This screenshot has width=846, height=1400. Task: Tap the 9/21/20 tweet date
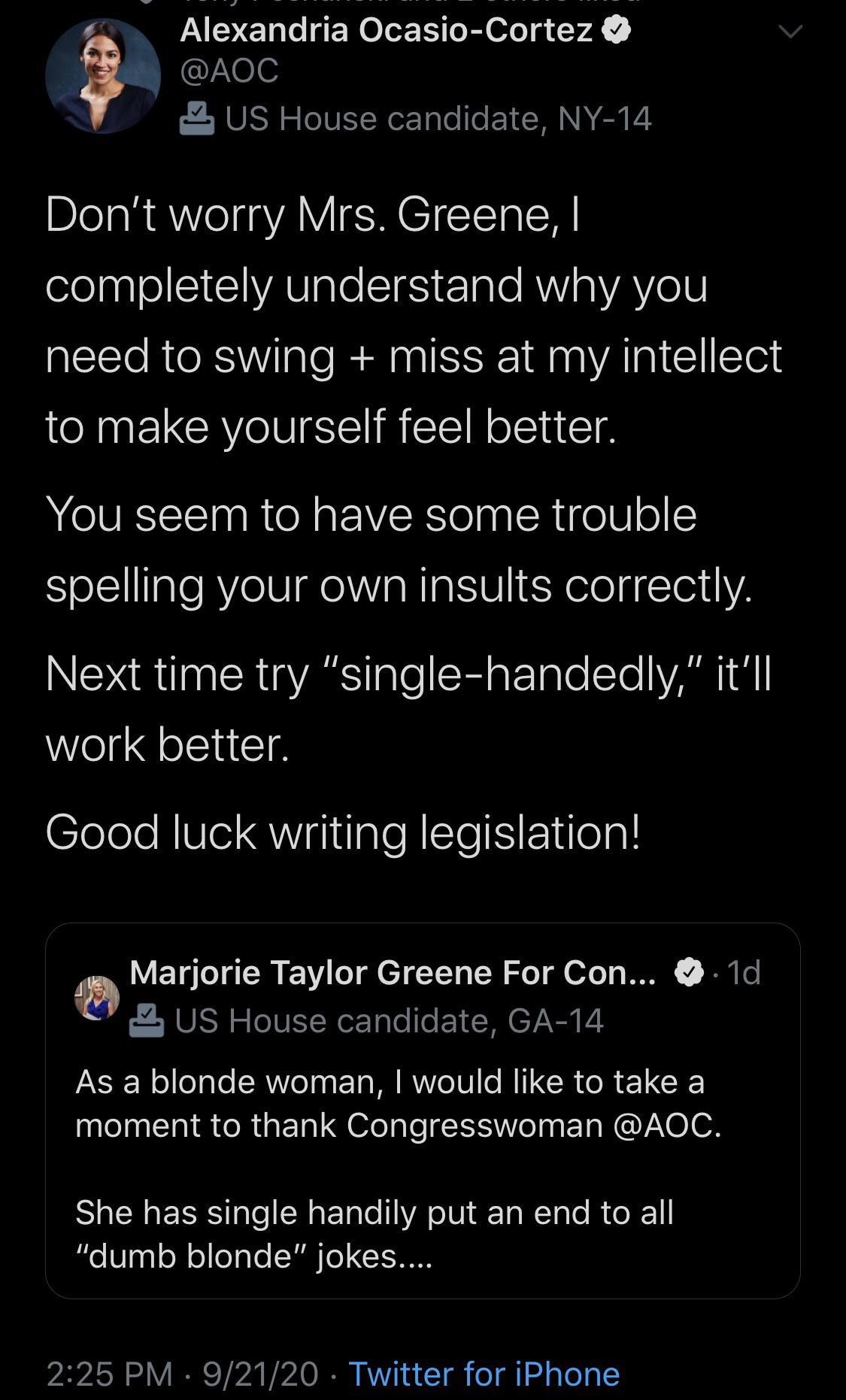(260, 1374)
